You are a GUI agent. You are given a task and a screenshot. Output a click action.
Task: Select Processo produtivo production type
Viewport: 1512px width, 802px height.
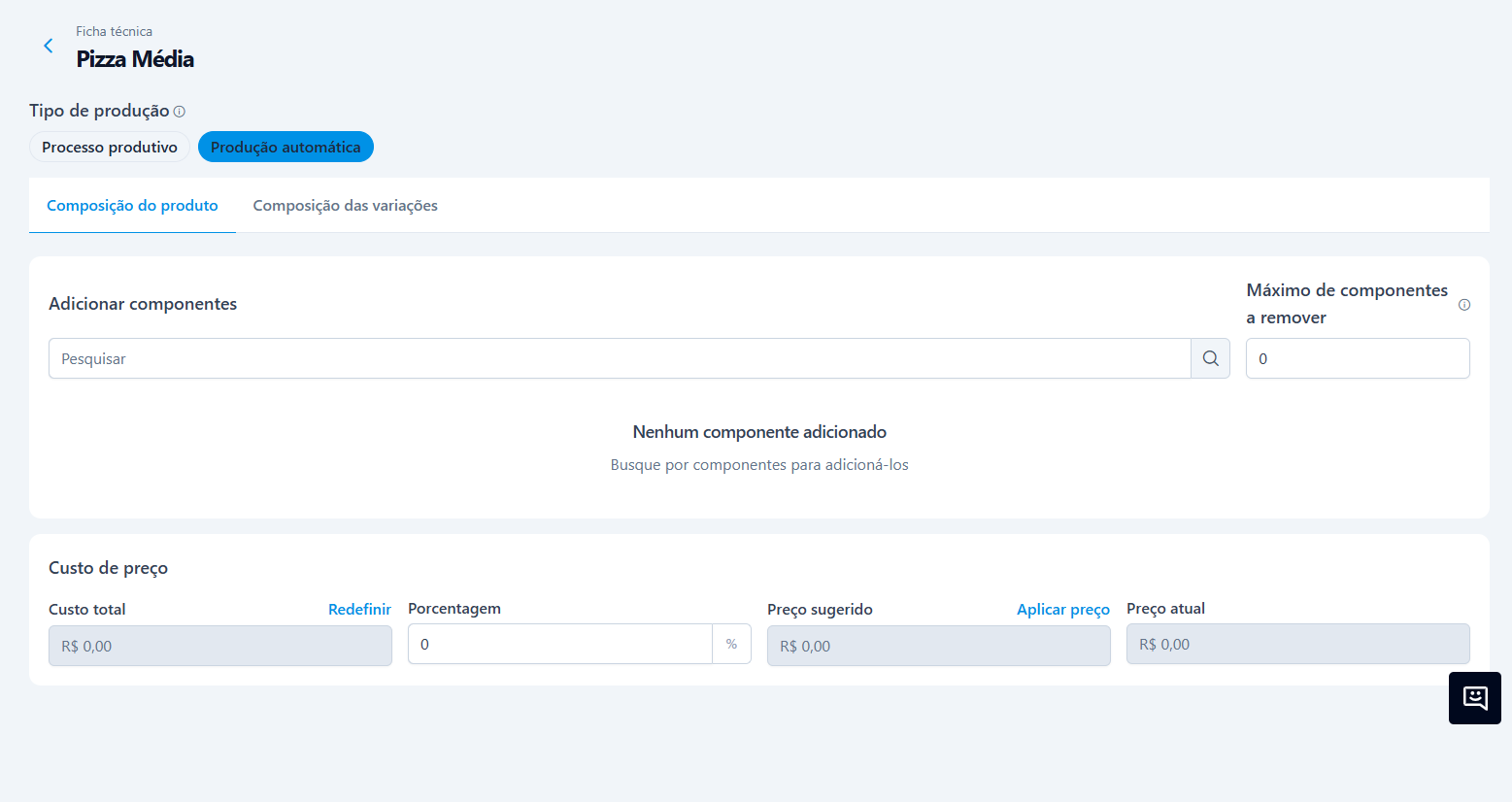coord(110,148)
